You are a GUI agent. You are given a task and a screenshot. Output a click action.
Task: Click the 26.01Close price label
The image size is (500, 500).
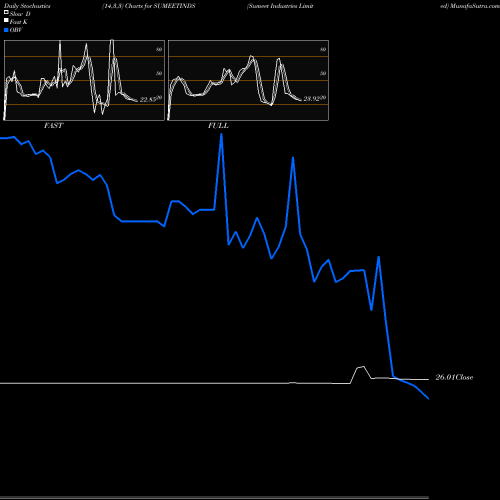[x=454, y=377]
